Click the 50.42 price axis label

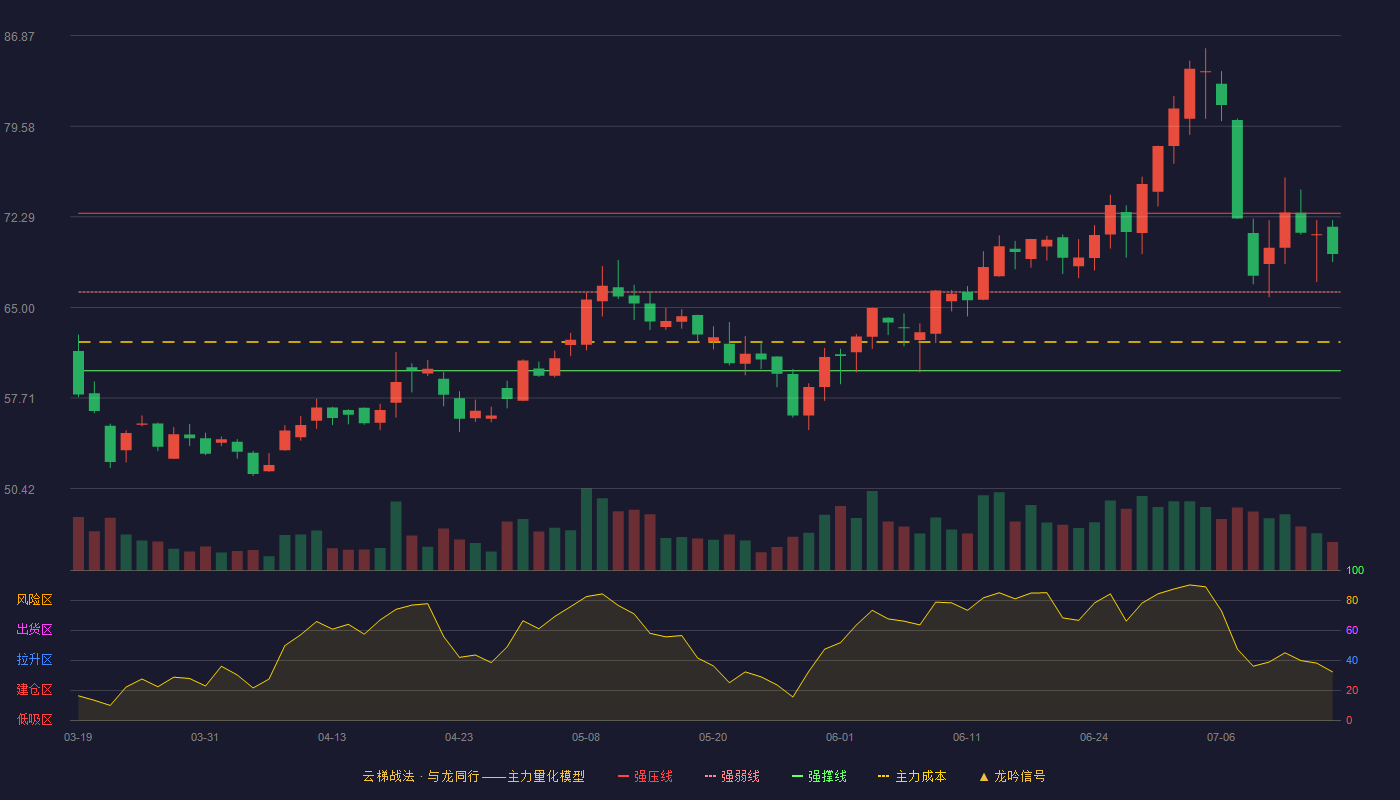tap(19, 490)
